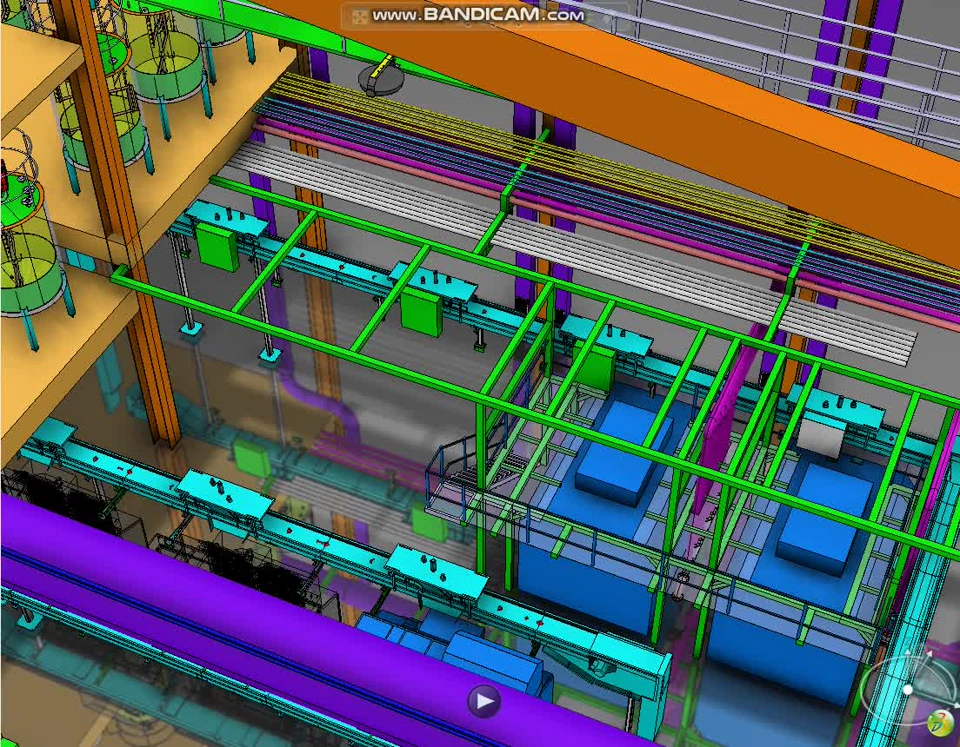960x747 pixels.
Task: Open the 3DS compass logo sphere
Action: point(941,723)
